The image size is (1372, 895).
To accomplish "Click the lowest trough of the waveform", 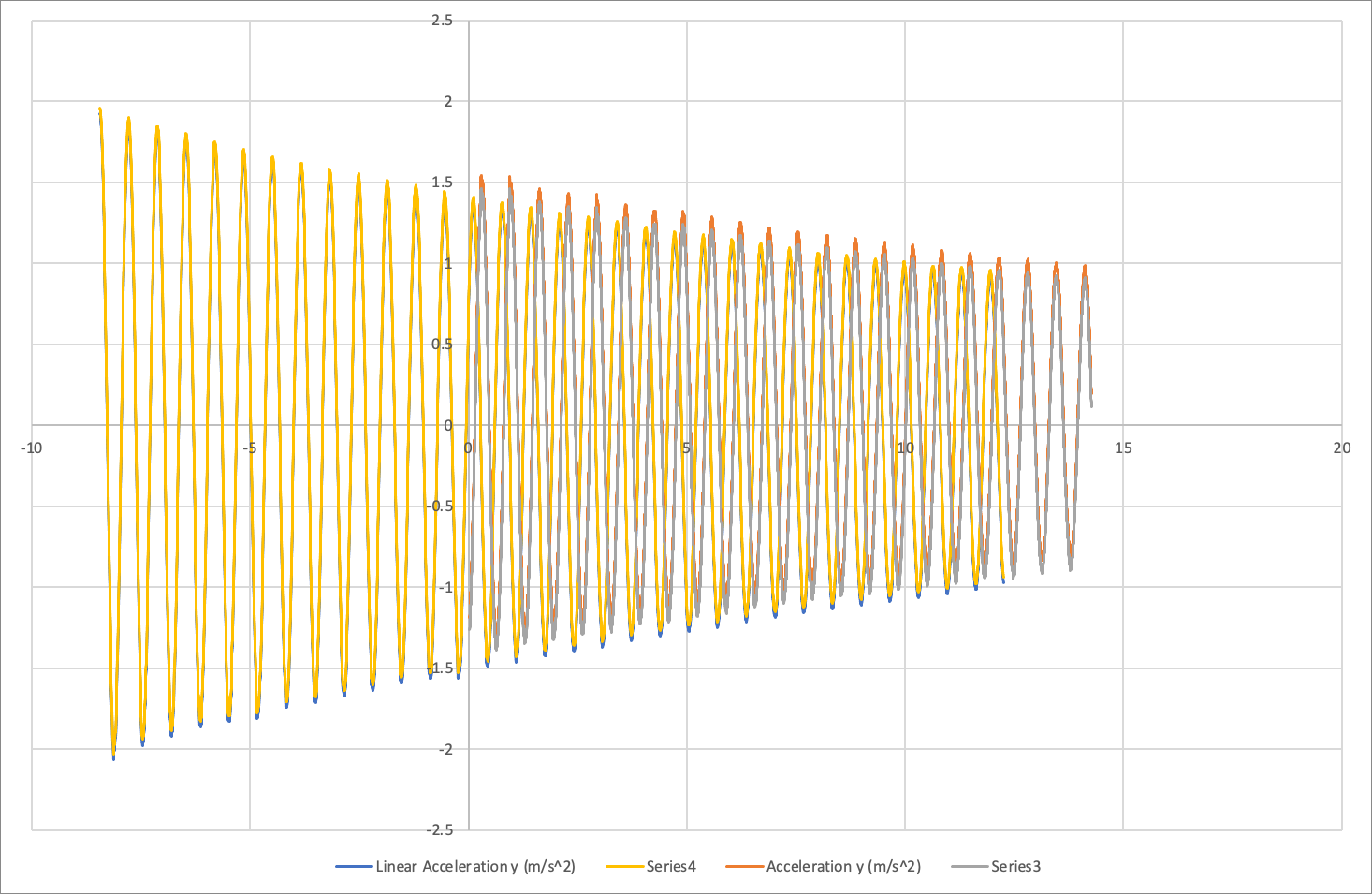I will click(x=113, y=756).
